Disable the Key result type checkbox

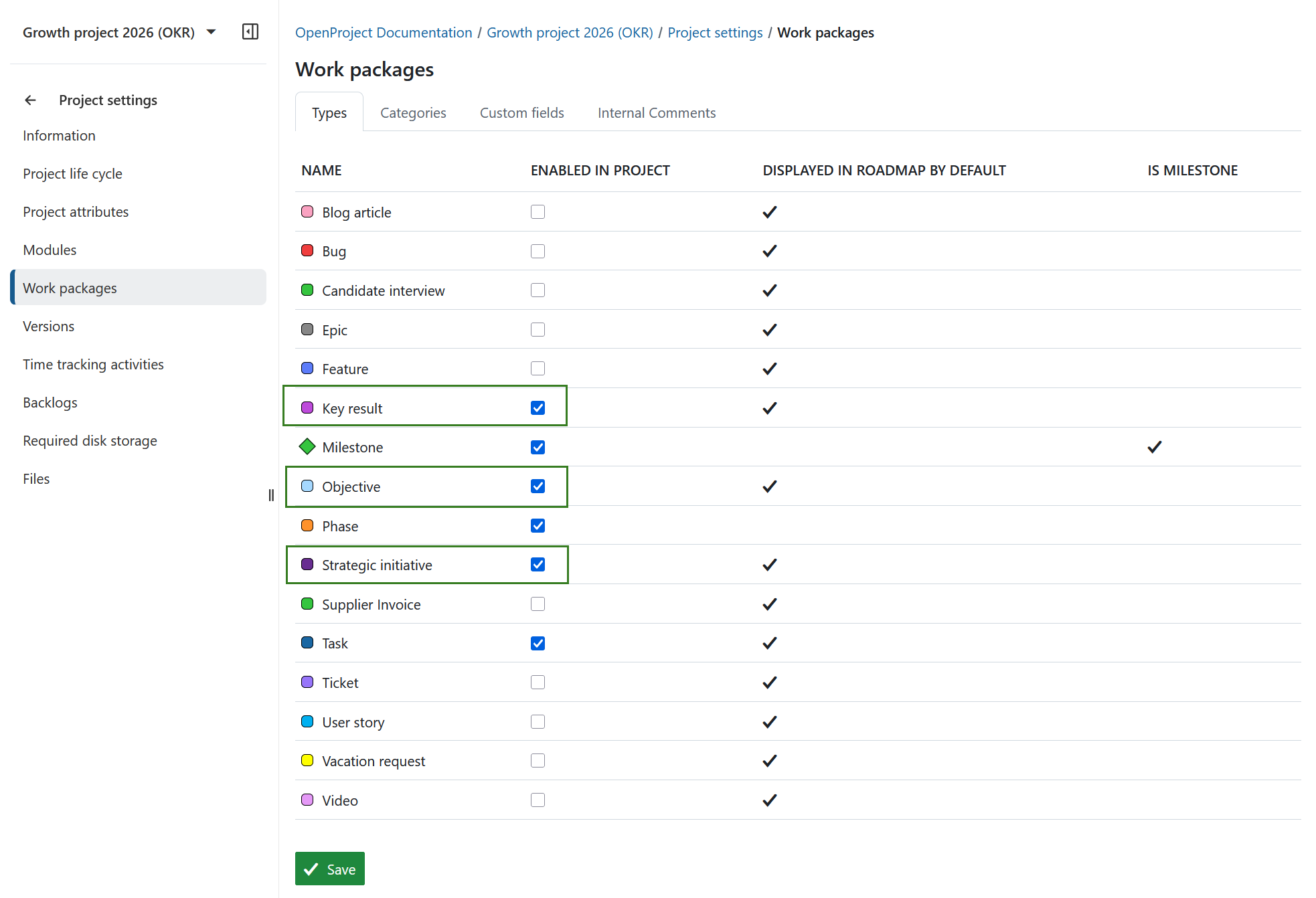click(x=538, y=407)
